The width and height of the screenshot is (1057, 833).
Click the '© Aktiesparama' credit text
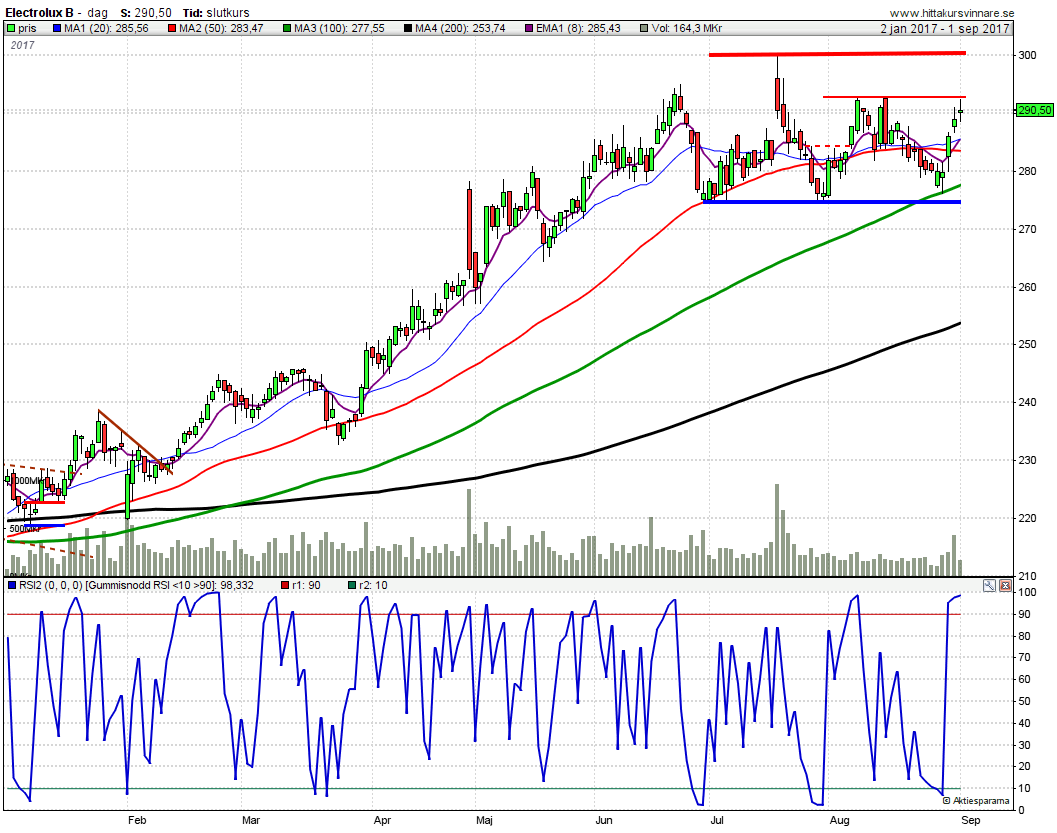tap(976, 801)
